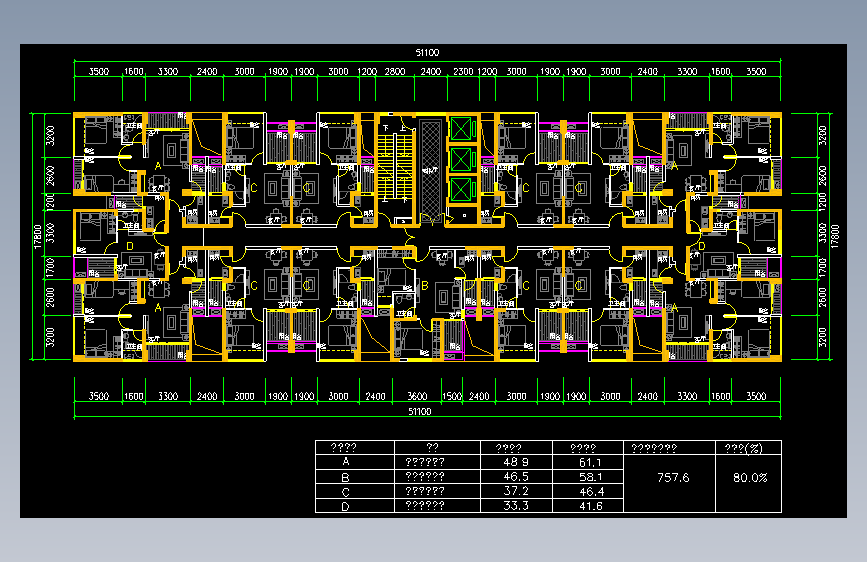The width and height of the screenshot is (867, 562).
Task: Select the ??????? column header in table
Action: [x=654, y=448]
